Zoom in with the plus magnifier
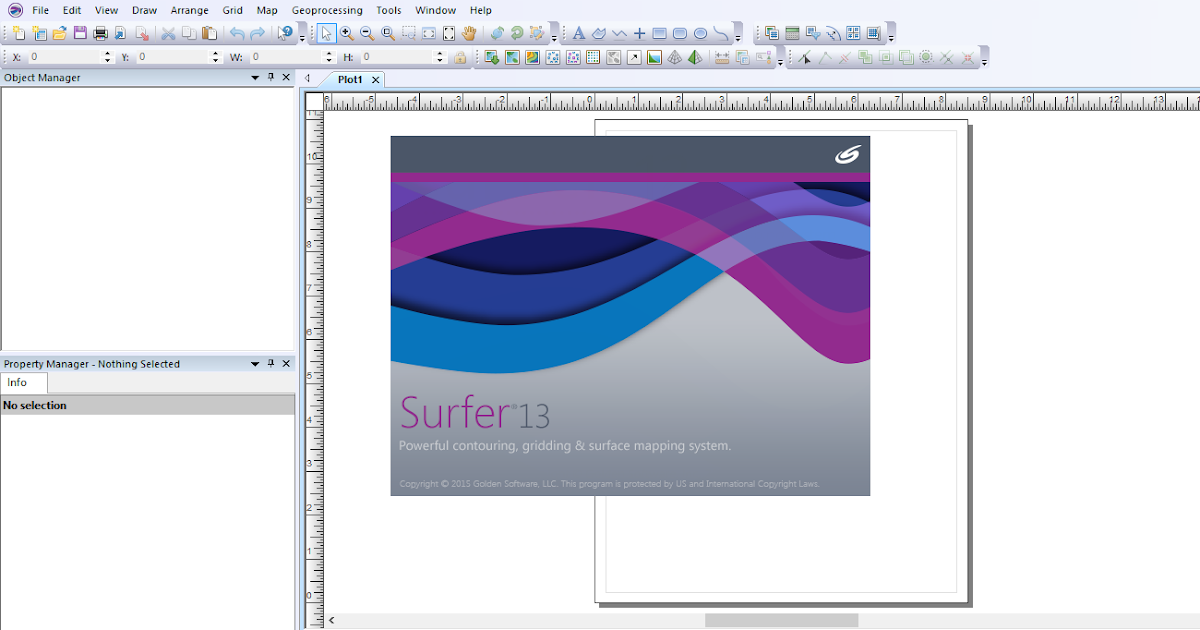The width and height of the screenshot is (1200, 630). coord(347,33)
